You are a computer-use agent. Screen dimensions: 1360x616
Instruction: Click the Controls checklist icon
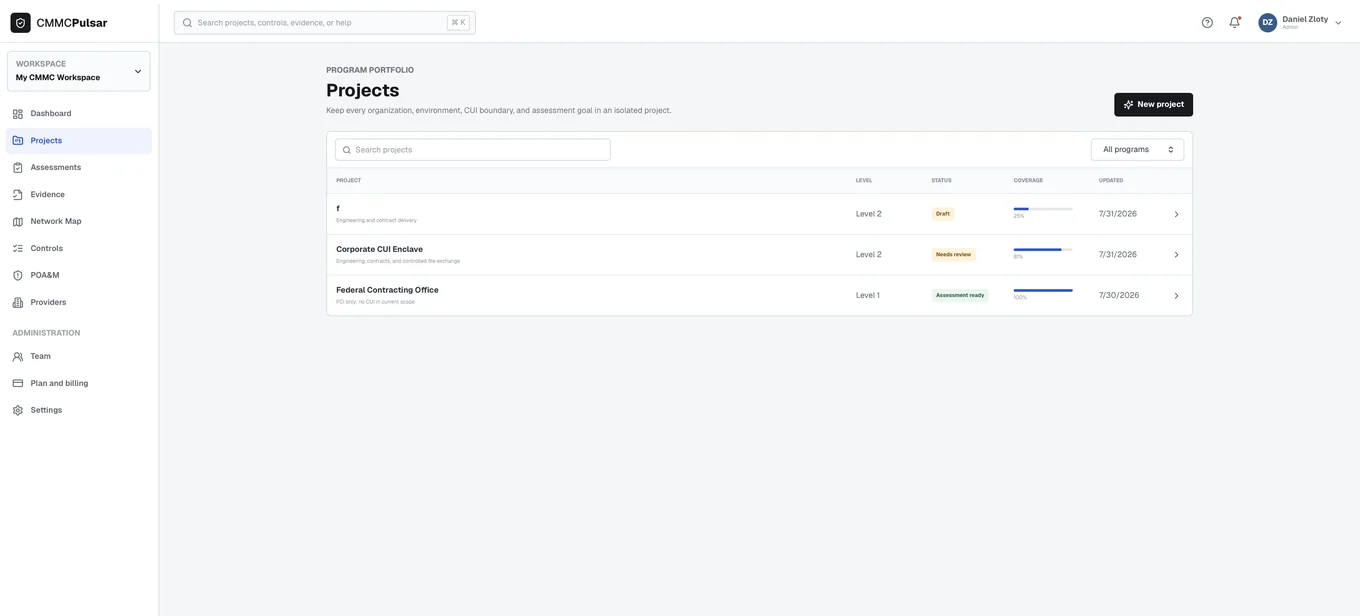pos(18,249)
